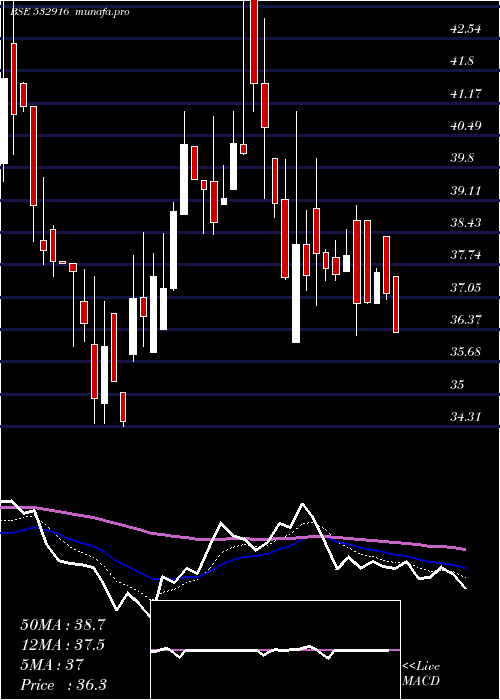
Task: Click the Price : 36.3 reading
Action: pyautogui.click(x=63, y=685)
